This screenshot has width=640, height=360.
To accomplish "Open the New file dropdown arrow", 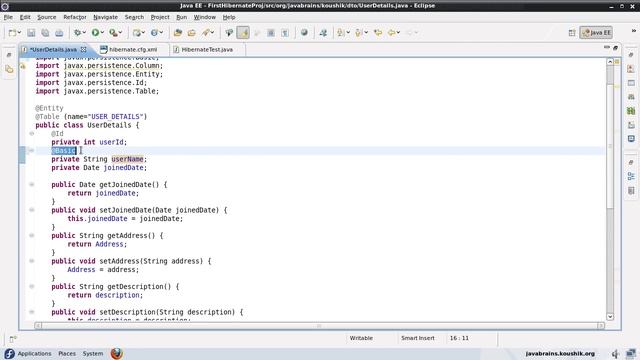I will coord(19,33).
